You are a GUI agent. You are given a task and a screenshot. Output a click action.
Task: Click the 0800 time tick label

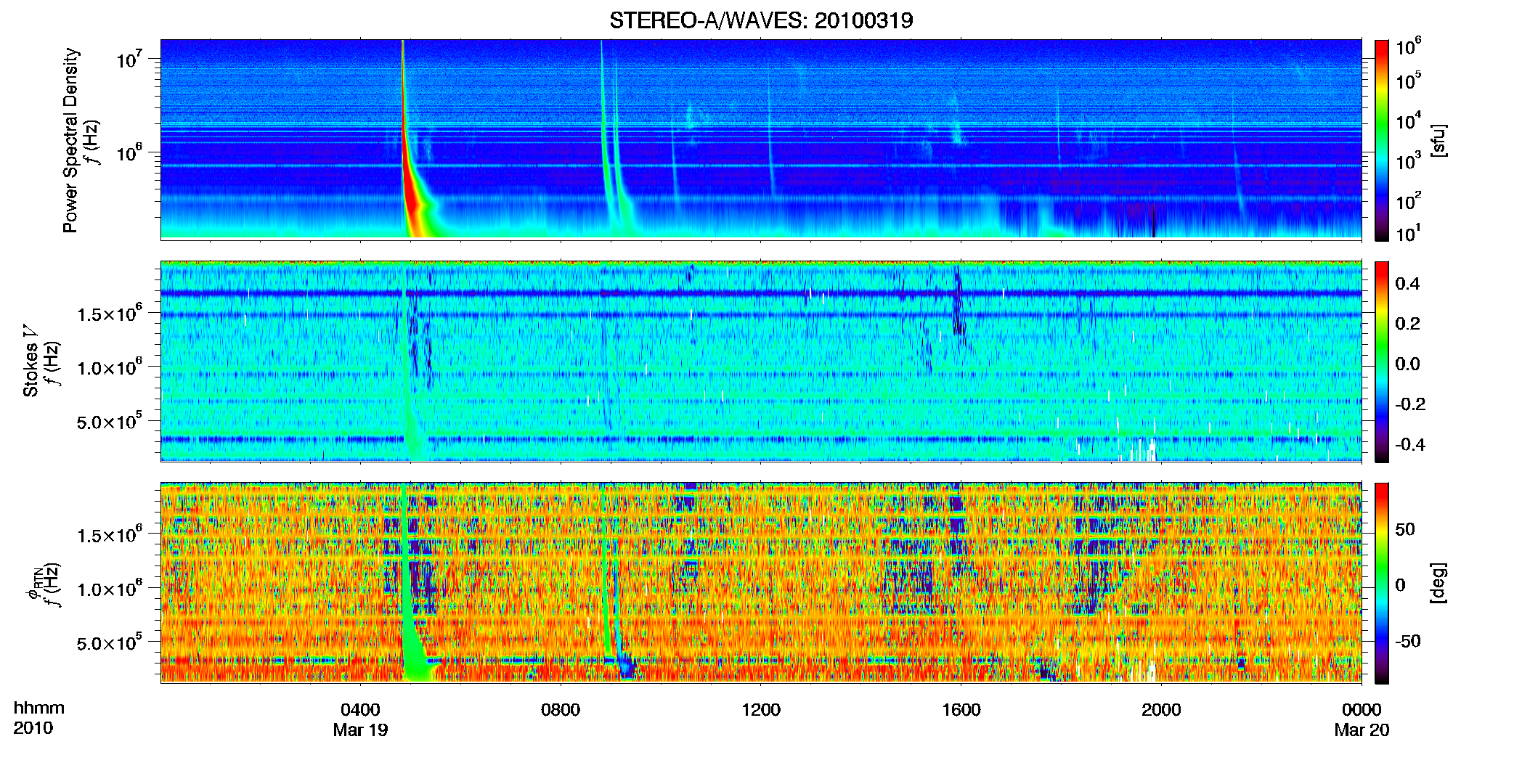tap(561, 709)
